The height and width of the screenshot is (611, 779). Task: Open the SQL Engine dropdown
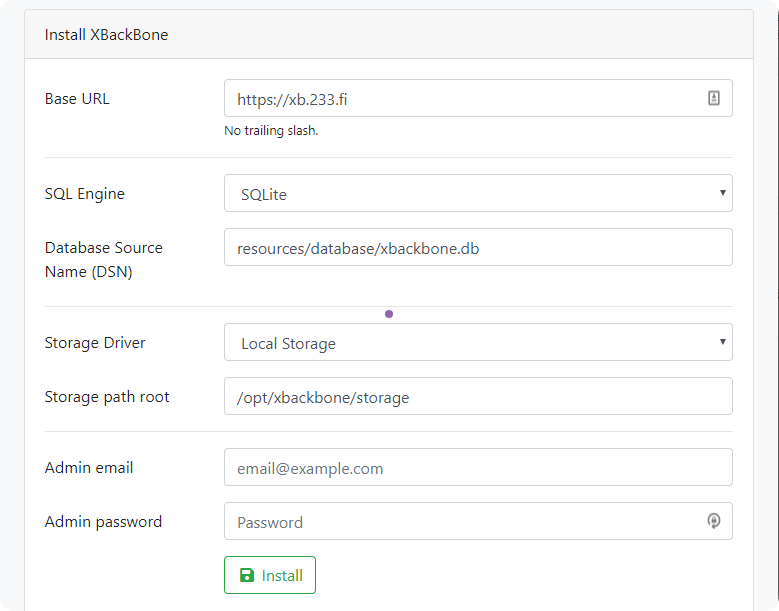tap(478, 193)
